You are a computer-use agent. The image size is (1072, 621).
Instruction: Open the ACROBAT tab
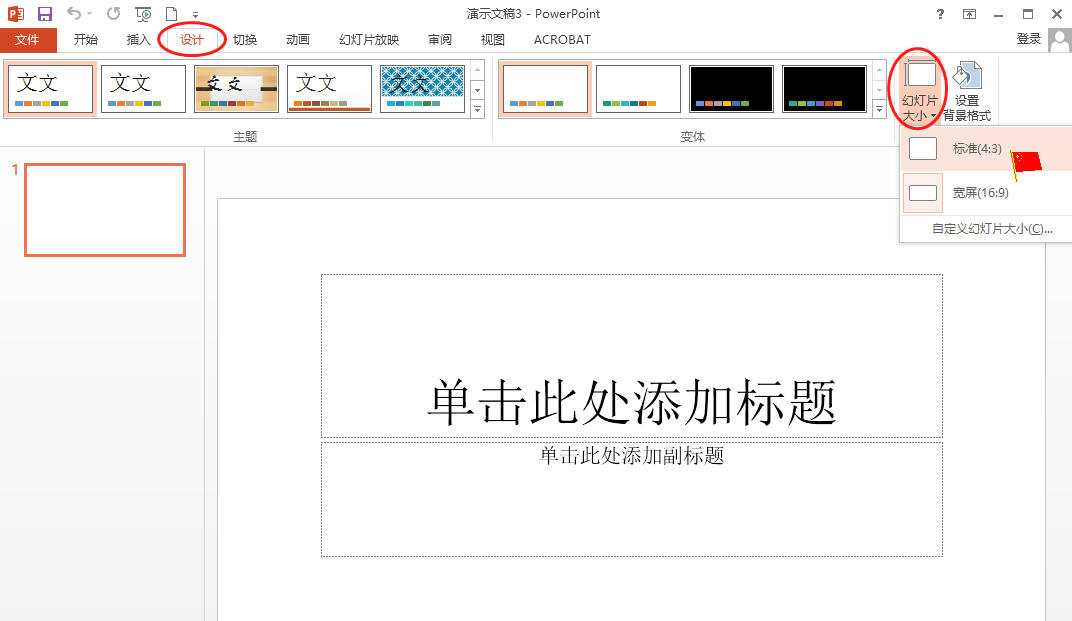point(562,40)
